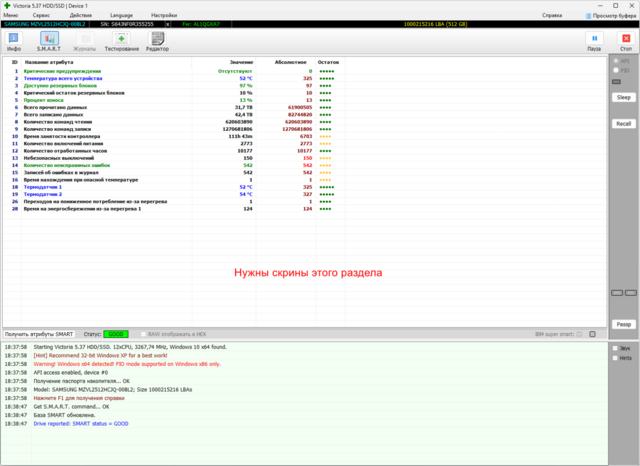Click the Получить атрибуты SMART button

point(39,333)
